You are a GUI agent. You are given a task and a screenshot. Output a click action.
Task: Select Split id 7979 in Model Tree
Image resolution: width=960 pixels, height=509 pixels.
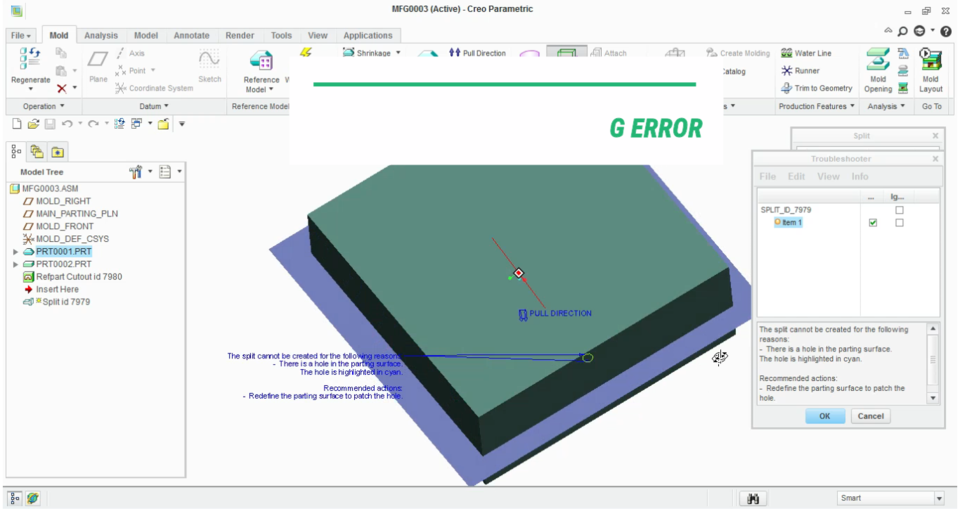66,302
